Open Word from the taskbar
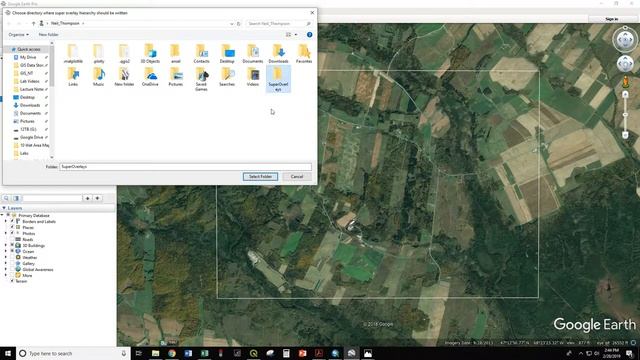The height and width of the screenshot is (360, 640). tap(188, 353)
